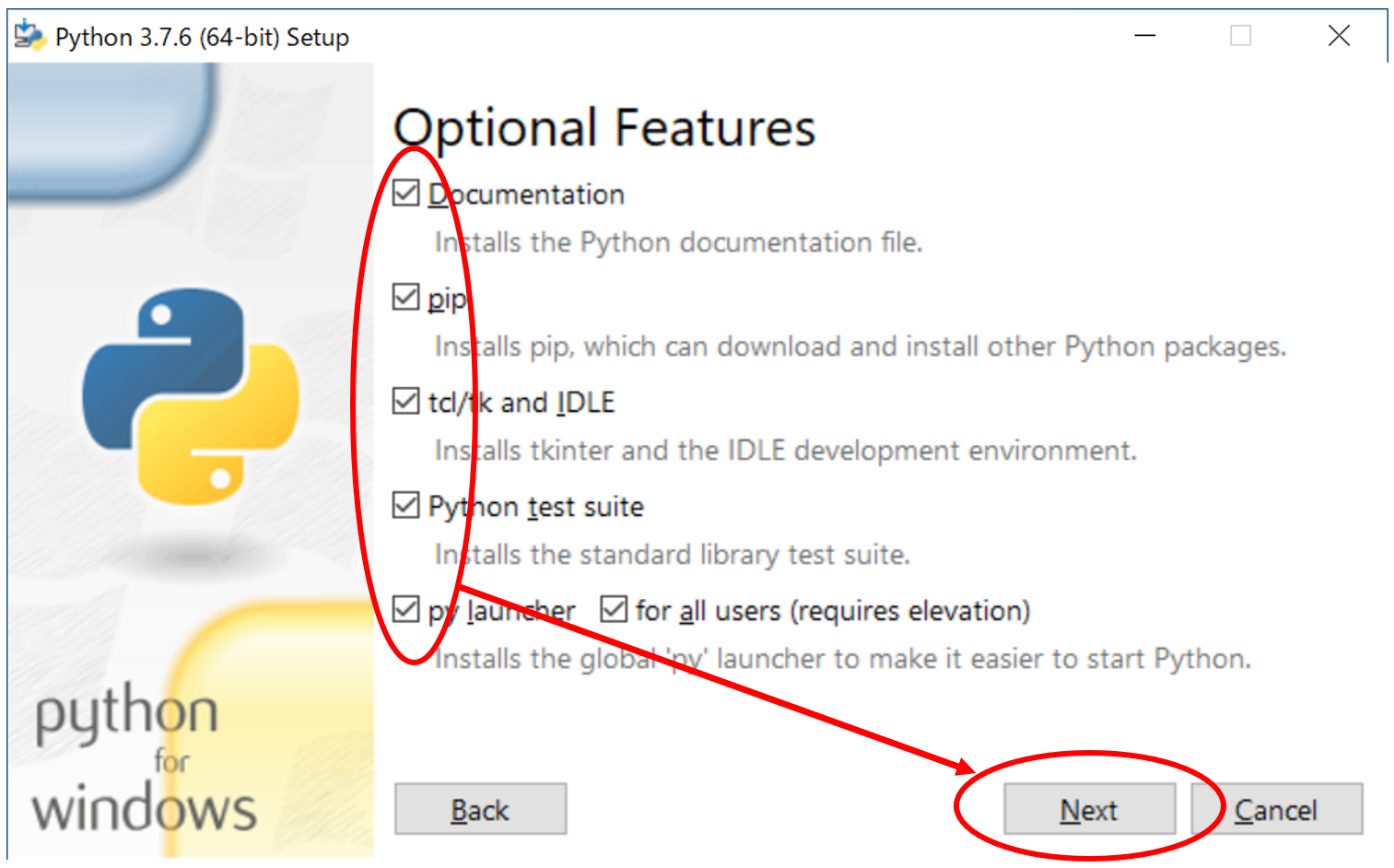Click the global 'py' launcher description
Screen dimensions: 1394x868
point(843,660)
